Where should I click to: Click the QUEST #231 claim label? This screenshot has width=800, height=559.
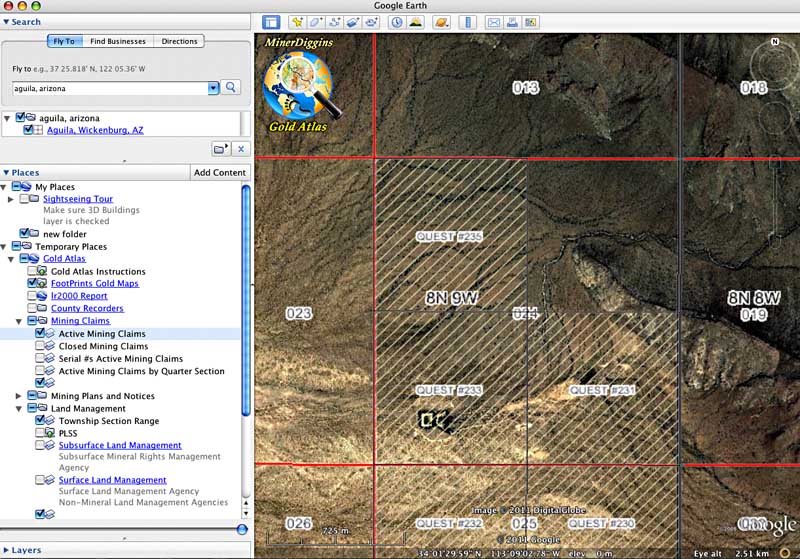pyautogui.click(x=602, y=390)
